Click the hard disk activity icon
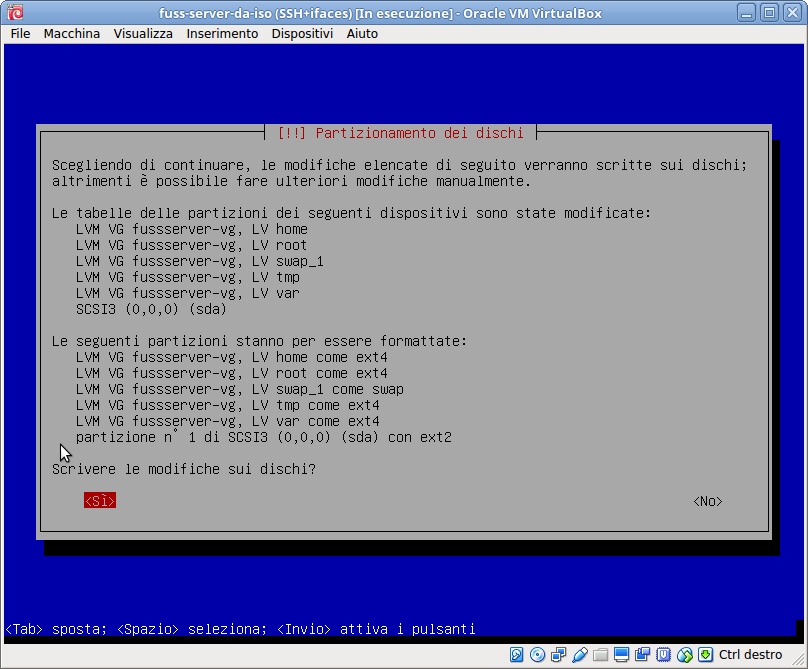Viewport: 808px width, 669px height. point(516,655)
